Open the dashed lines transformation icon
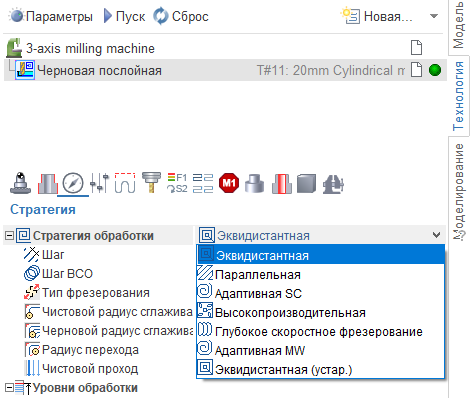 pos(203,183)
